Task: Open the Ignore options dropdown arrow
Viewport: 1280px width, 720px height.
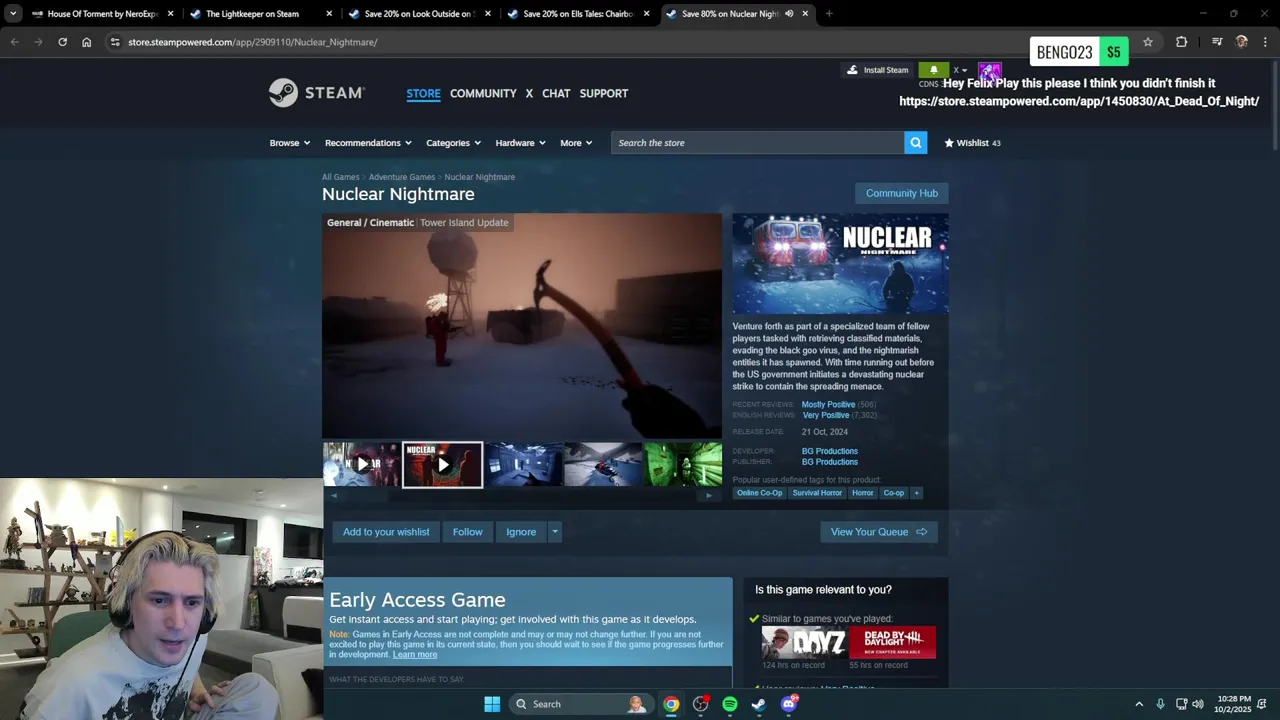Action: 554,532
